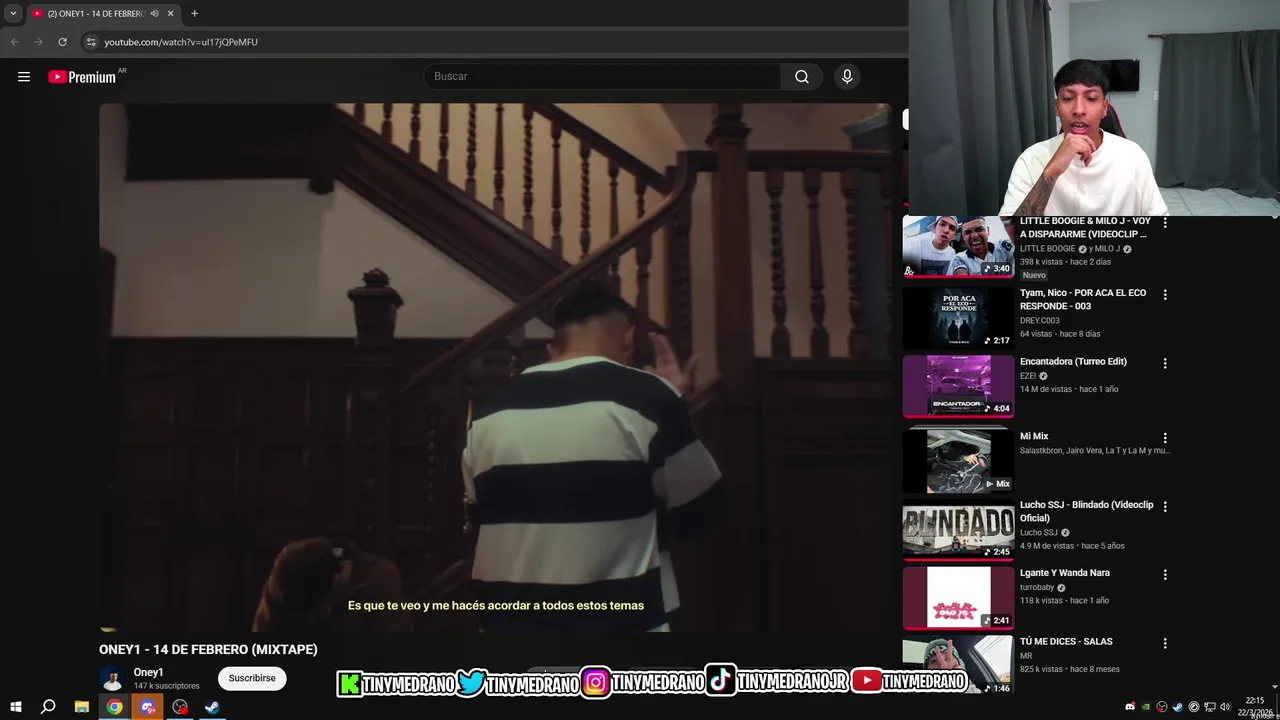Open Steam tray icon
Screen dimensions: 1280x720
tap(1178, 707)
